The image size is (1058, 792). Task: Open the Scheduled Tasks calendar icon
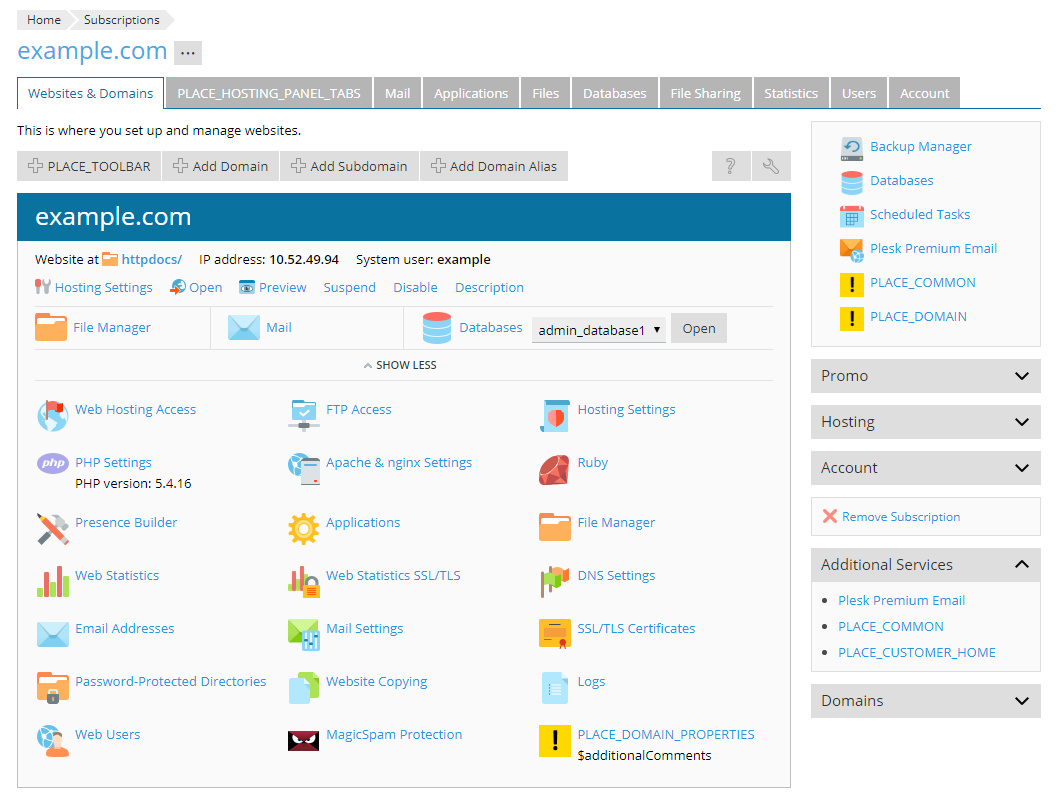pos(851,216)
